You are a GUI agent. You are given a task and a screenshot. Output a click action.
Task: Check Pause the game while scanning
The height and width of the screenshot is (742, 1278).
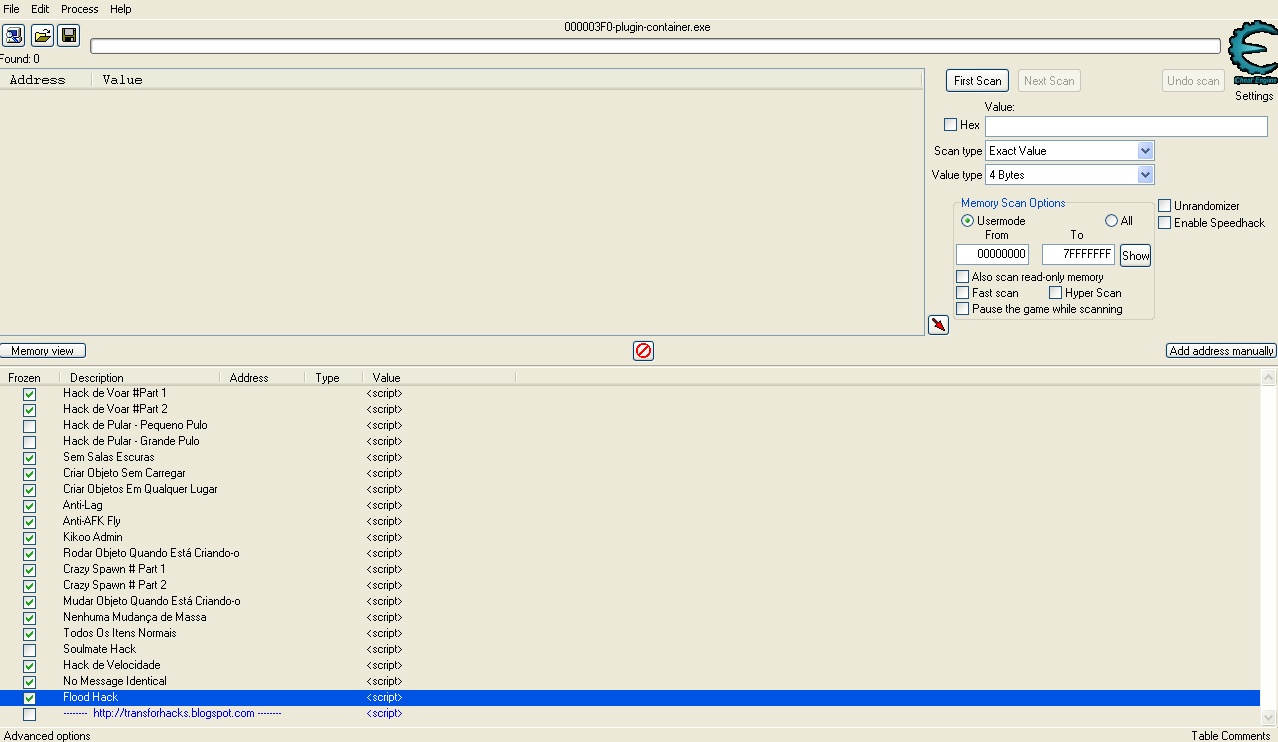[962, 309]
